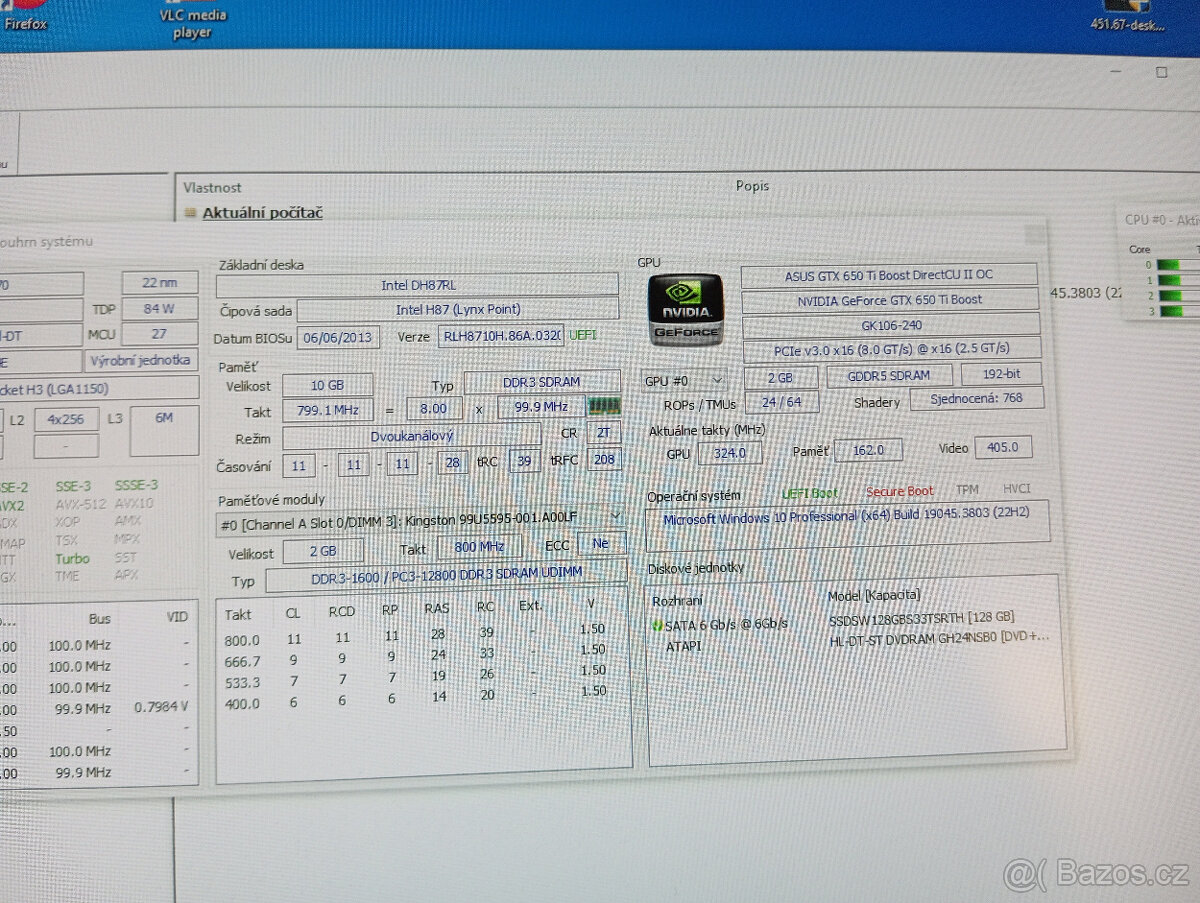Click the Windows 10 Professional OS field
Image resolution: width=1200 pixels, height=903 pixels.
pyautogui.click(x=846, y=519)
